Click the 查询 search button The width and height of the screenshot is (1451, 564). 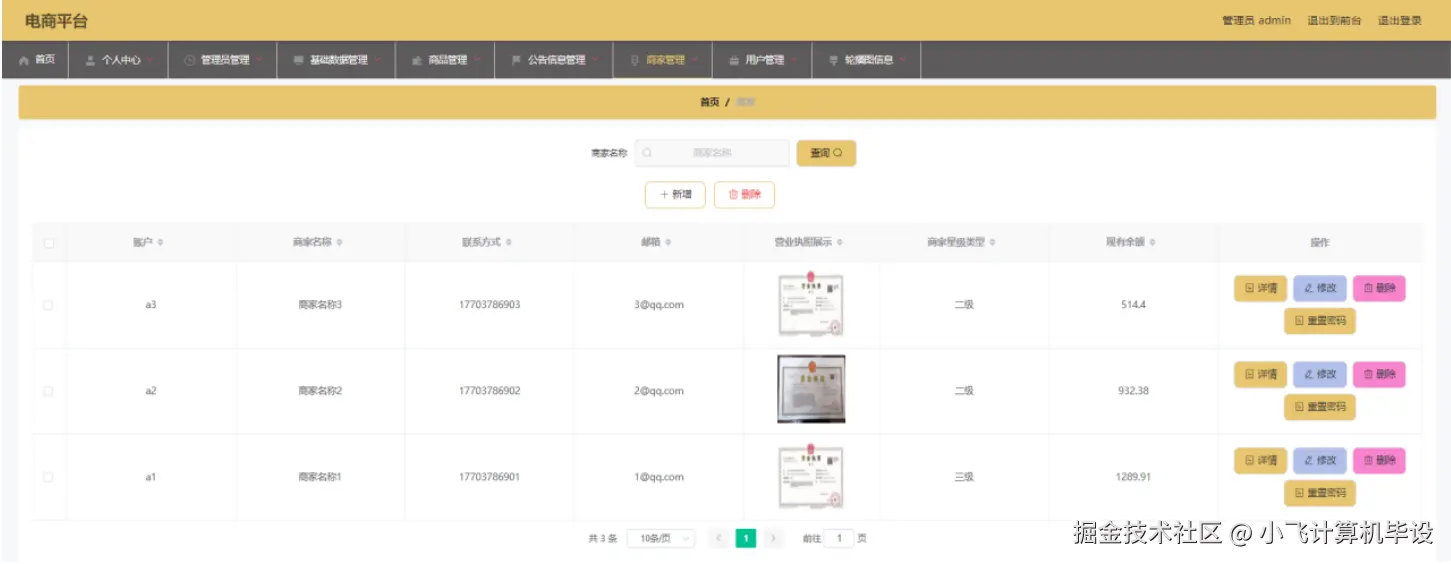(826, 153)
